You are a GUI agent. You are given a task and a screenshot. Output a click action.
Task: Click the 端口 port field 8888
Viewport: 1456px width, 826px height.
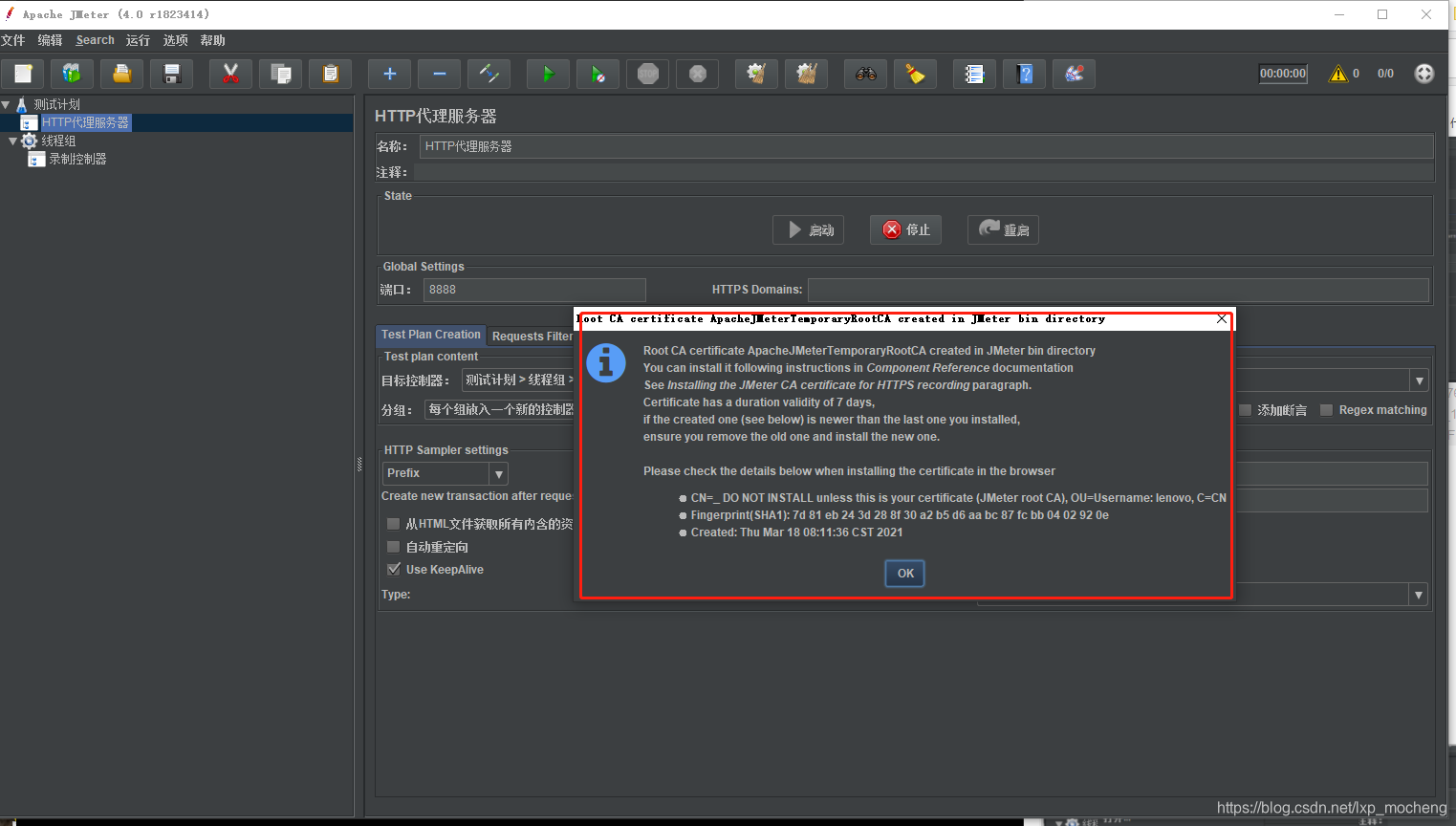534,290
